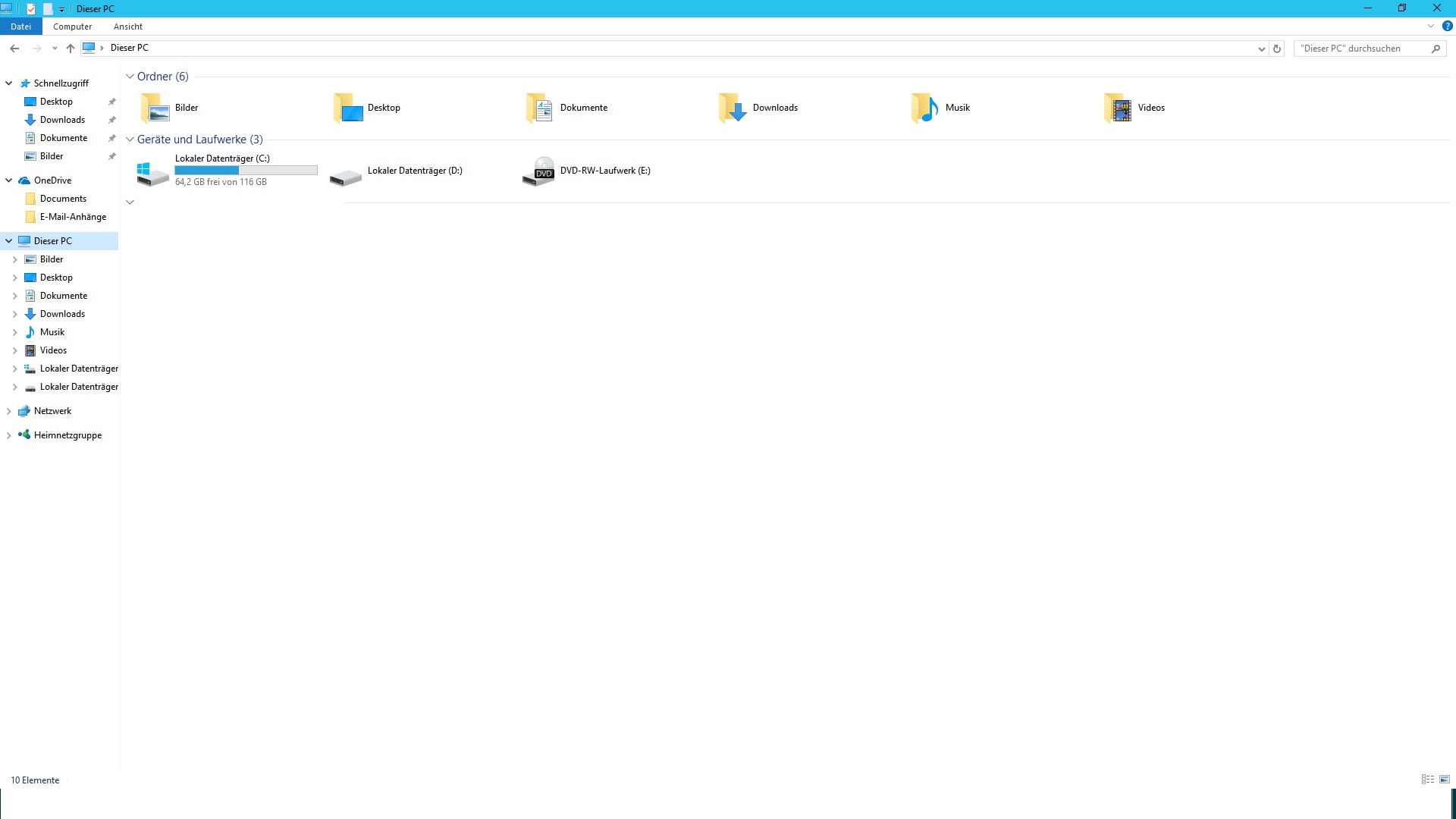Expand Netzwerk in navigation tree
Image resolution: width=1456 pixels, height=819 pixels.
pos(8,411)
